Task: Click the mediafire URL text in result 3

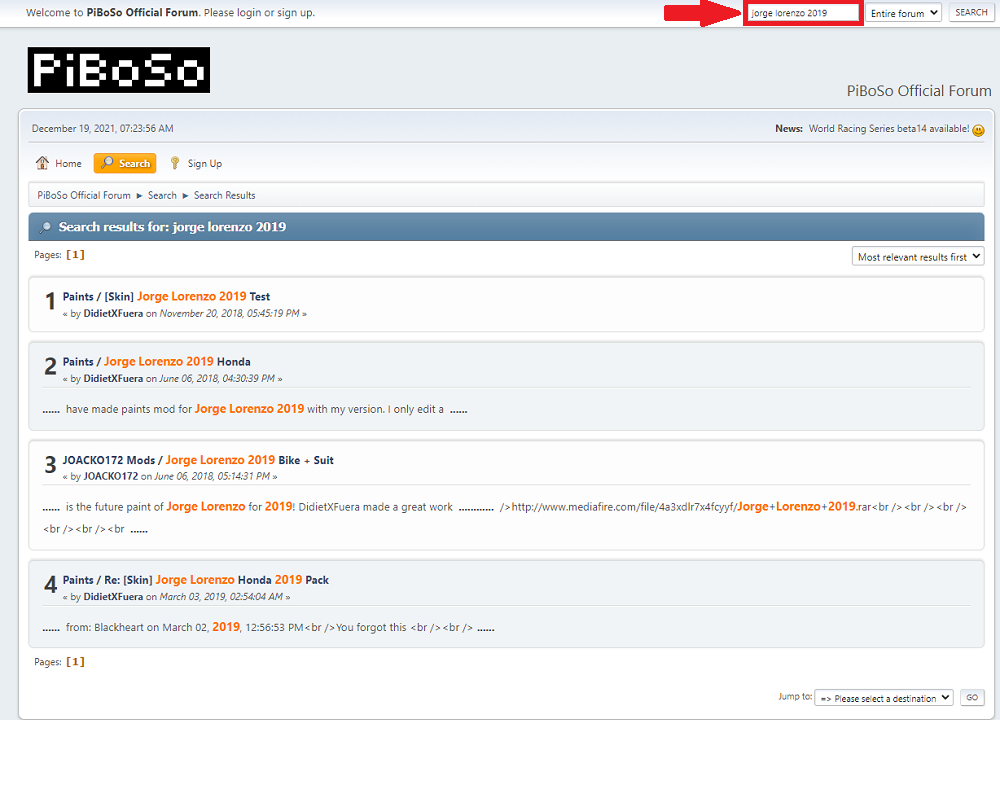Action: [691, 506]
